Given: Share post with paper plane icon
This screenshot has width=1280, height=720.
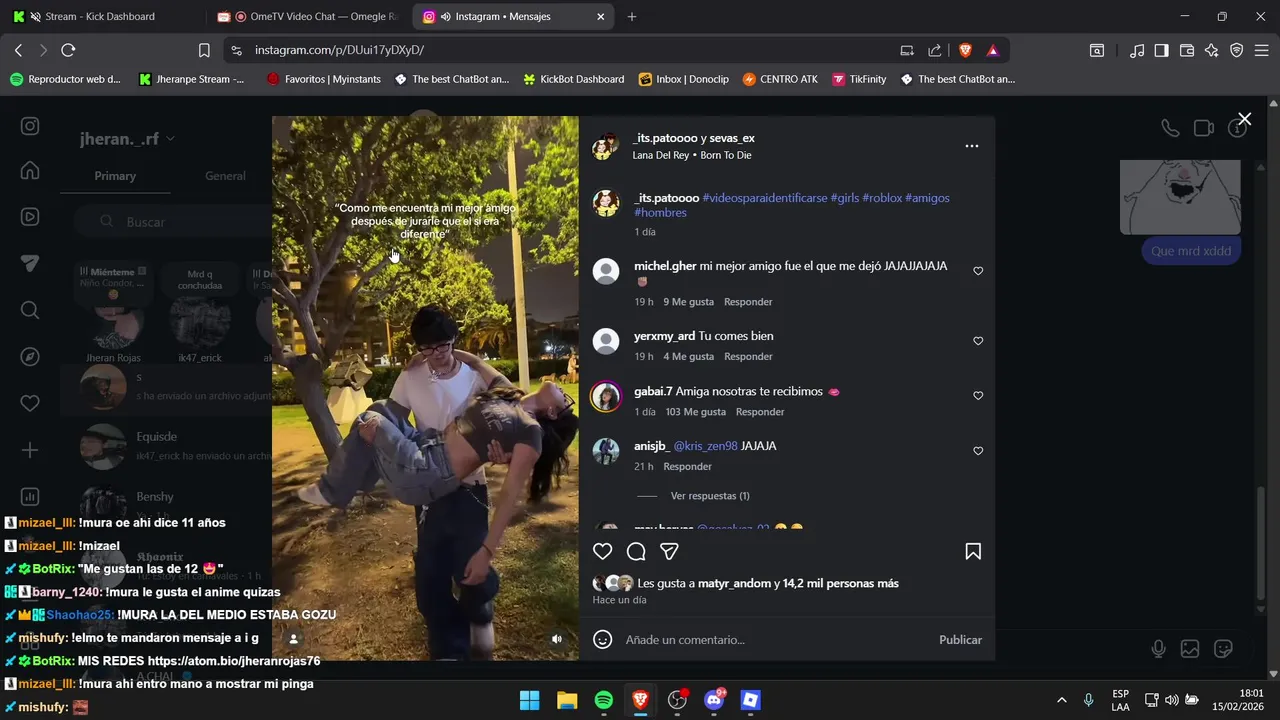Looking at the screenshot, I should pos(670,551).
